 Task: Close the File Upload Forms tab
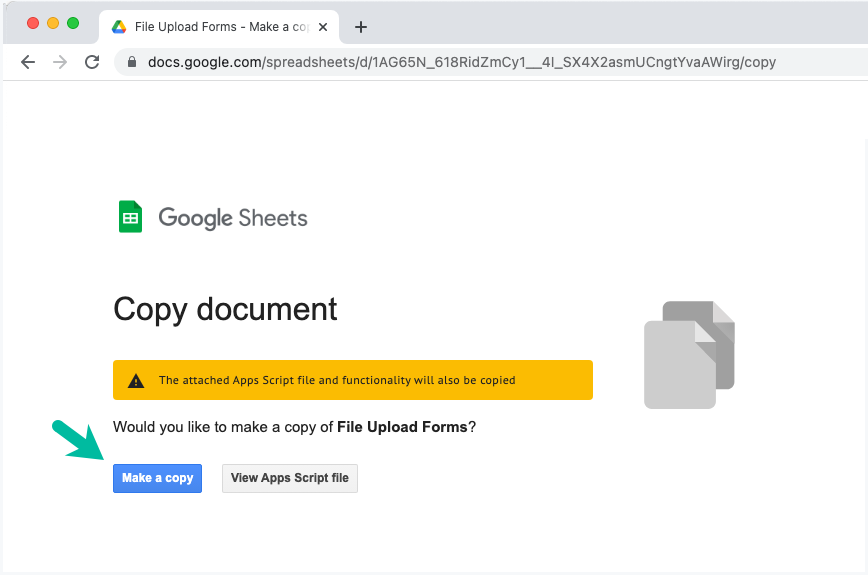323,27
